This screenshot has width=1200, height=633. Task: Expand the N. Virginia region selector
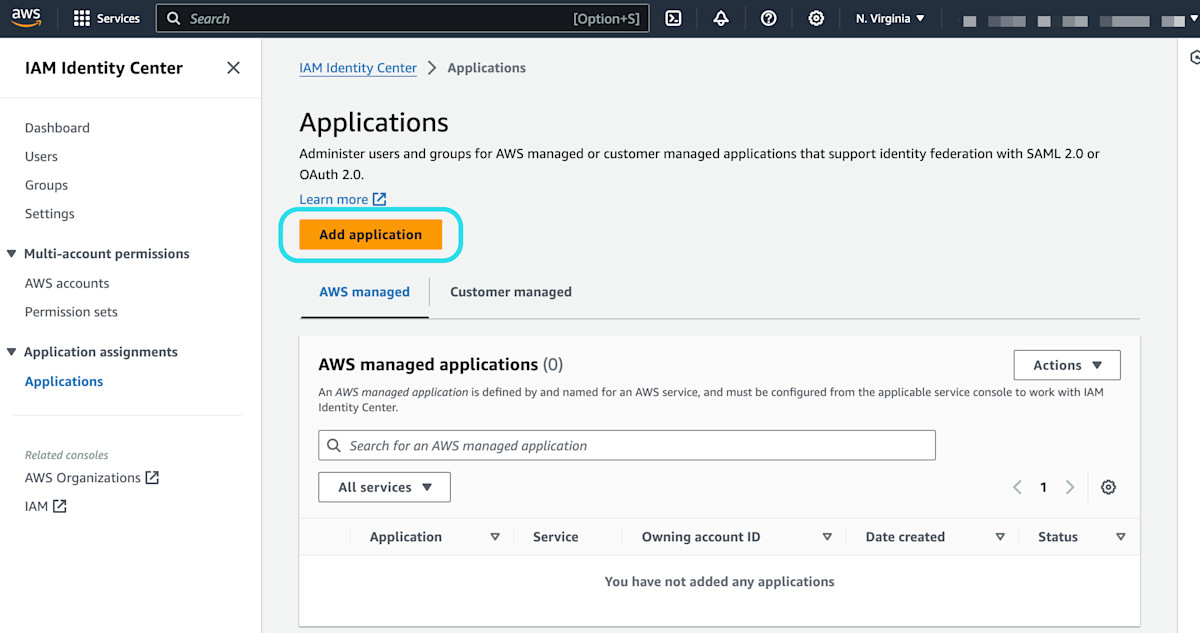(890, 18)
